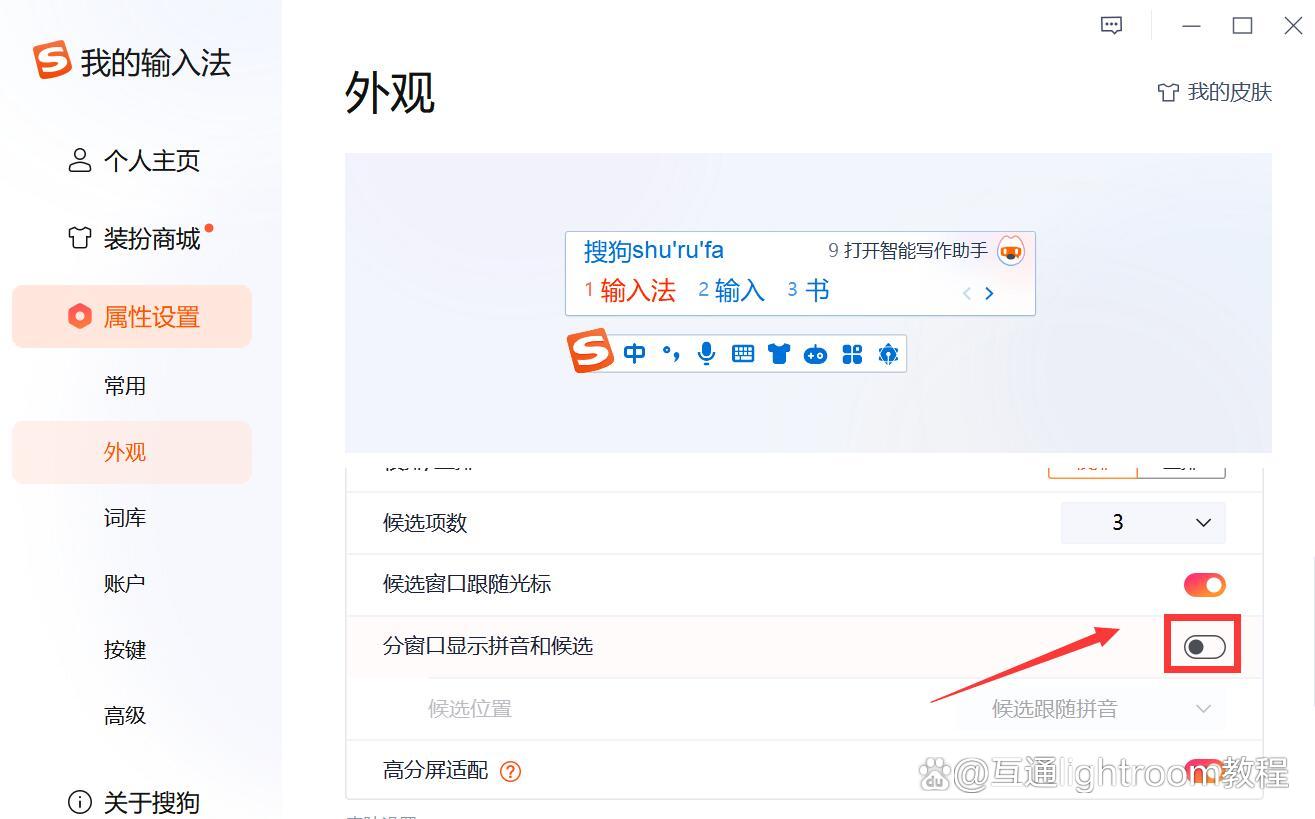This screenshot has width=1315, height=819.
Task: Open the 词库 settings section
Action: click(x=124, y=517)
